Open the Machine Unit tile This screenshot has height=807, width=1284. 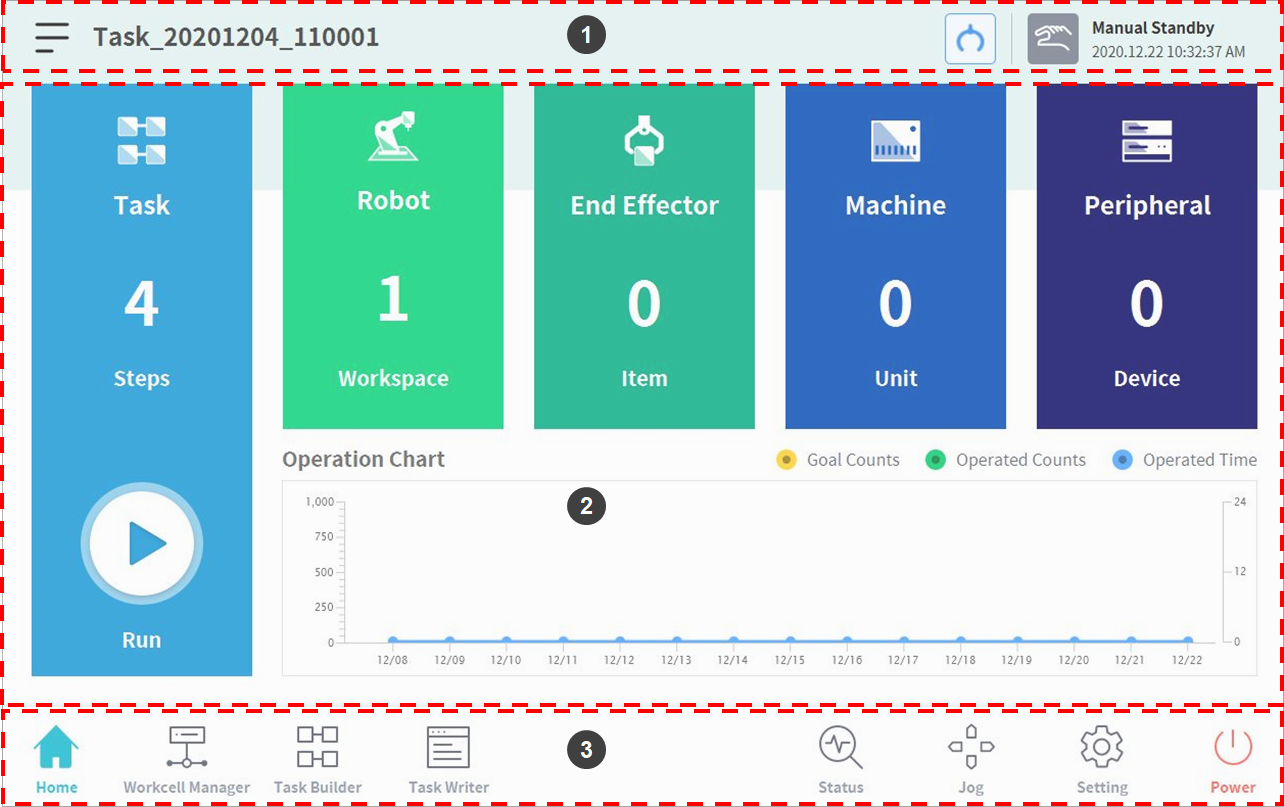[895, 256]
